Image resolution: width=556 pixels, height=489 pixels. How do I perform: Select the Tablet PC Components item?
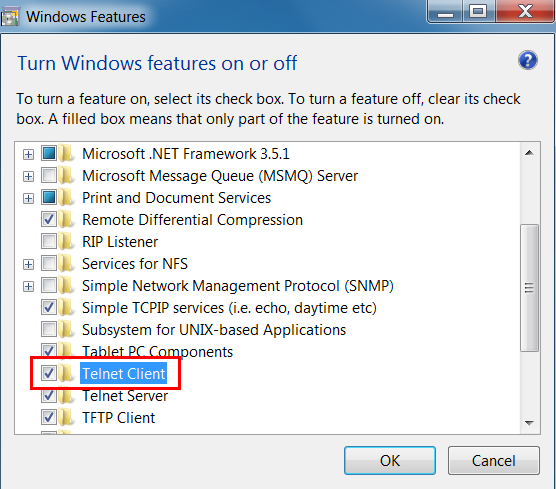coord(157,351)
